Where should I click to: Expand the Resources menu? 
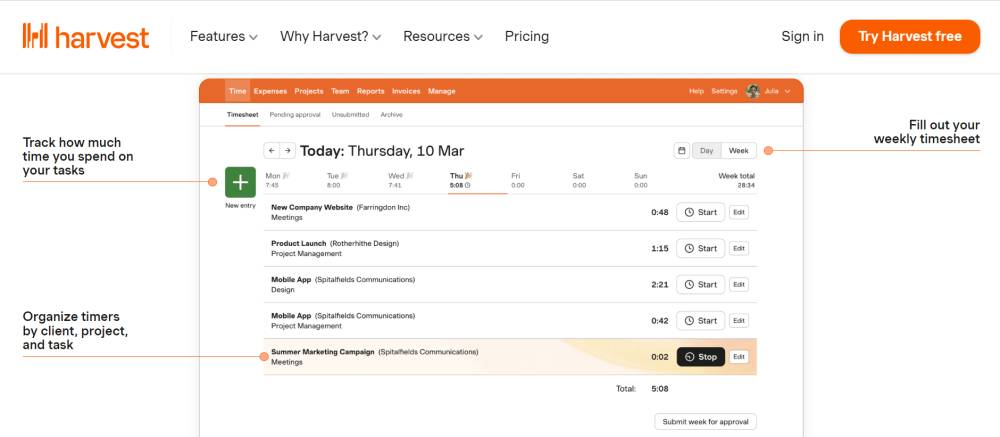click(443, 36)
